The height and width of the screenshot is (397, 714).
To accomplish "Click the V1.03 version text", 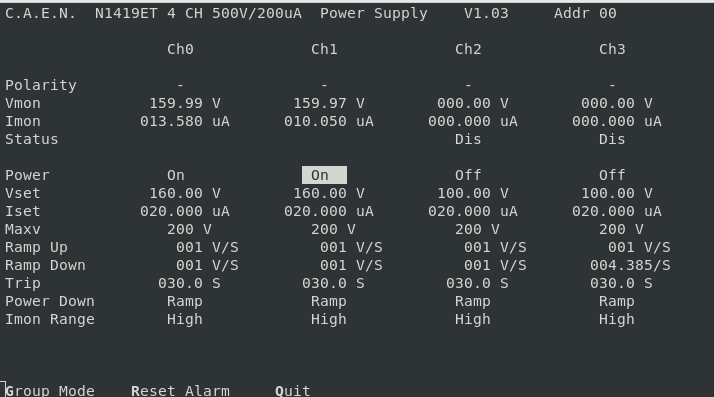I will click(486, 13).
